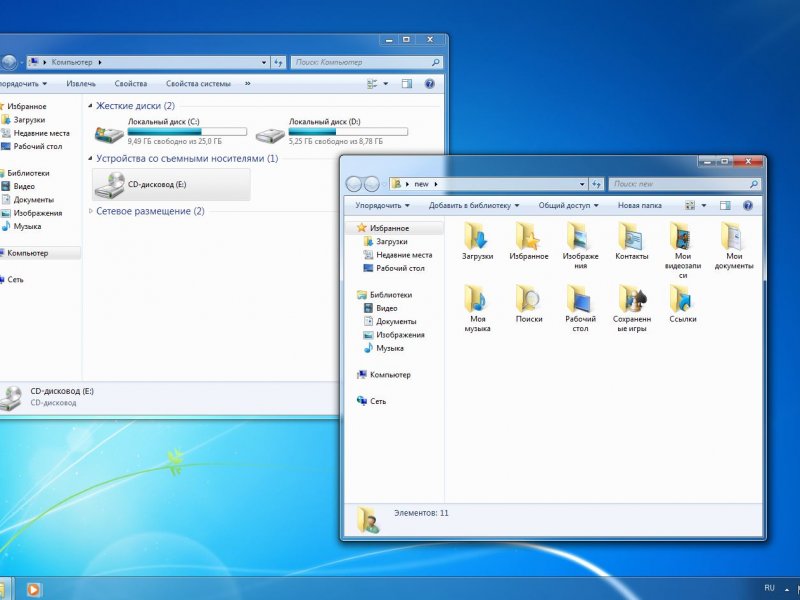Open the Избранное folder in new window content
The height and width of the screenshot is (600, 800).
[x=528, y=236]
